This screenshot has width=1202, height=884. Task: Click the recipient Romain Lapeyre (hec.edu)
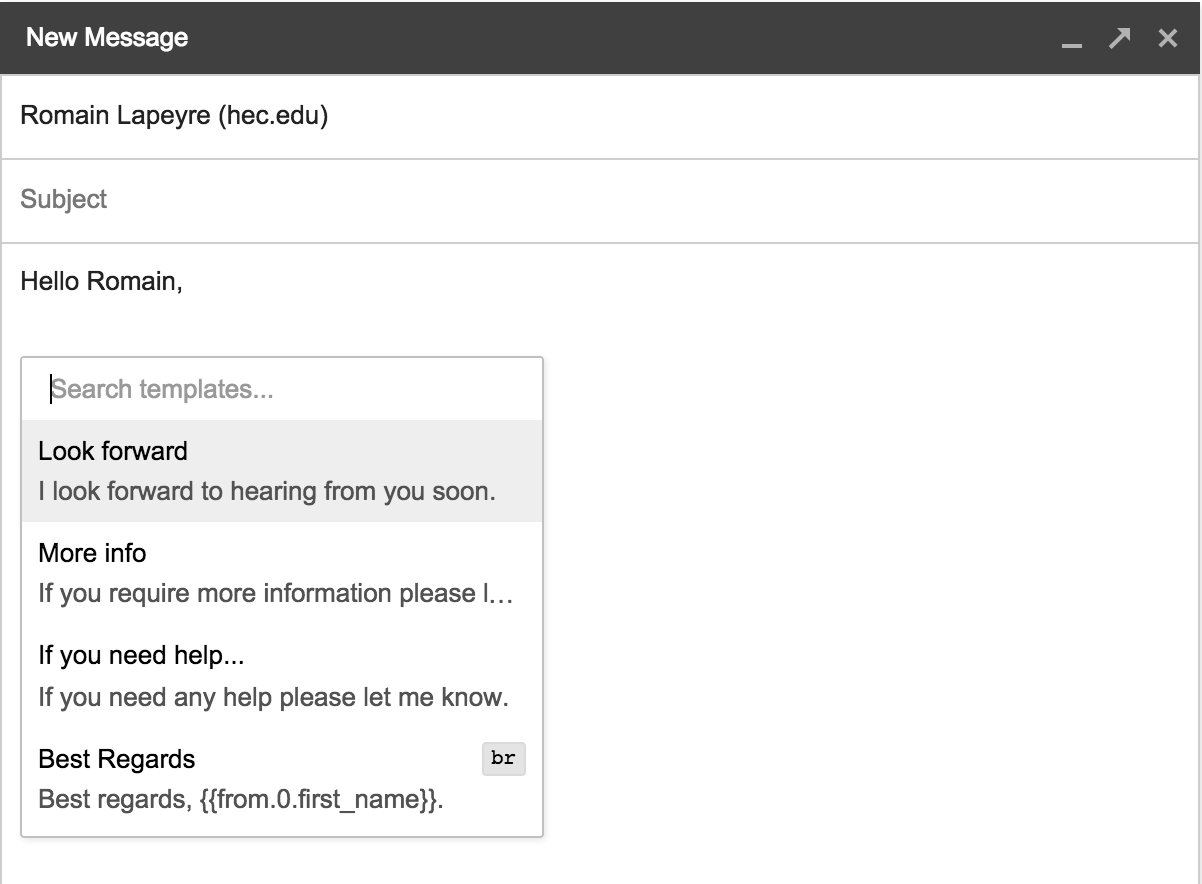pyautogui.click(x=174, y=116)
